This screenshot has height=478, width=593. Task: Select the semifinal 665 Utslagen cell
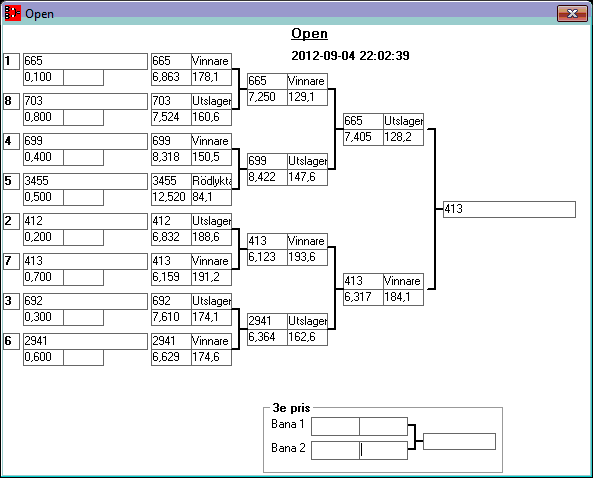point(403,121)
